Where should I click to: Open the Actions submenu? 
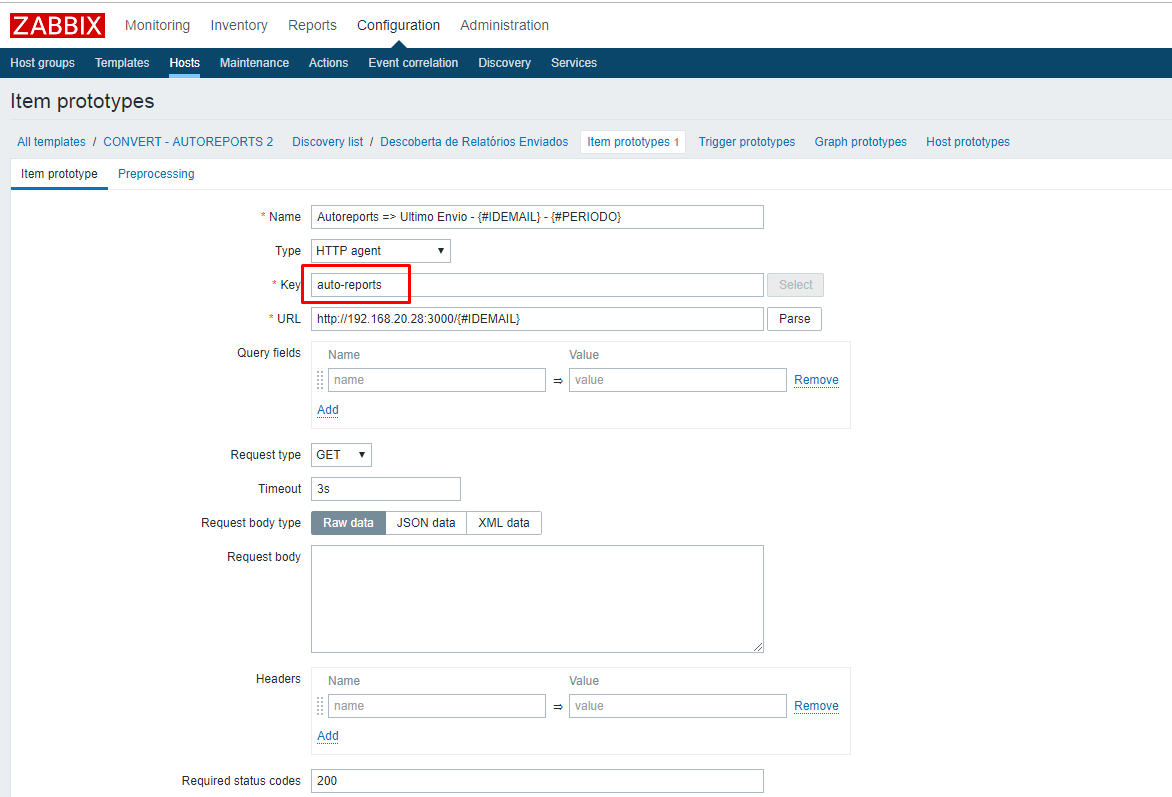pyautogui.click(x=328, y=63)
